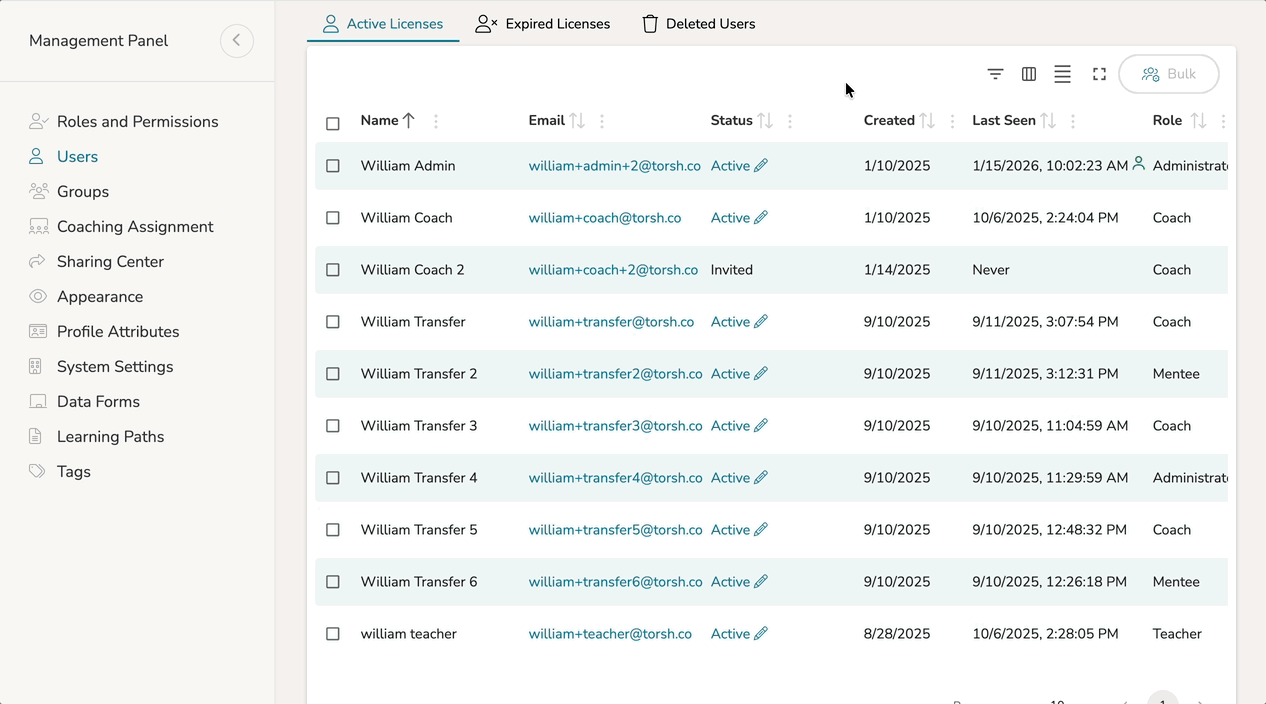Switch to the Expired Licenses tab

pyautogui.click(x=543, y=24)
